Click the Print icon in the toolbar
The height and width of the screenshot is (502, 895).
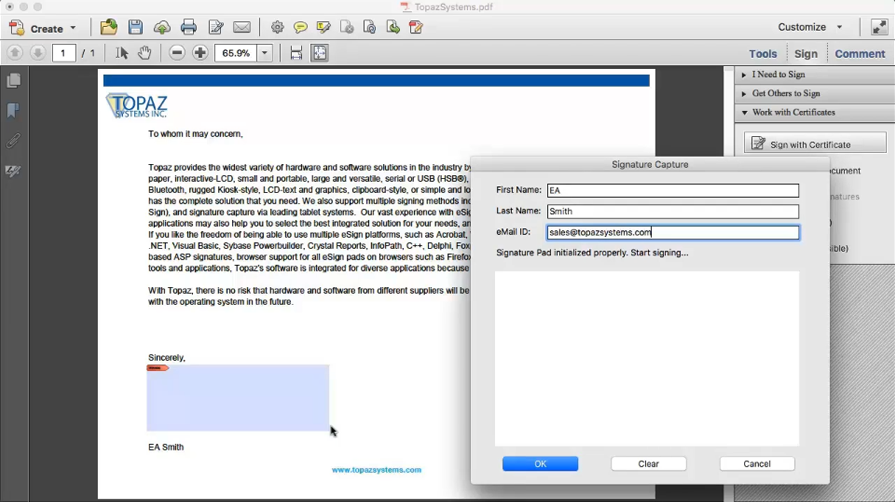pos(188,28)
